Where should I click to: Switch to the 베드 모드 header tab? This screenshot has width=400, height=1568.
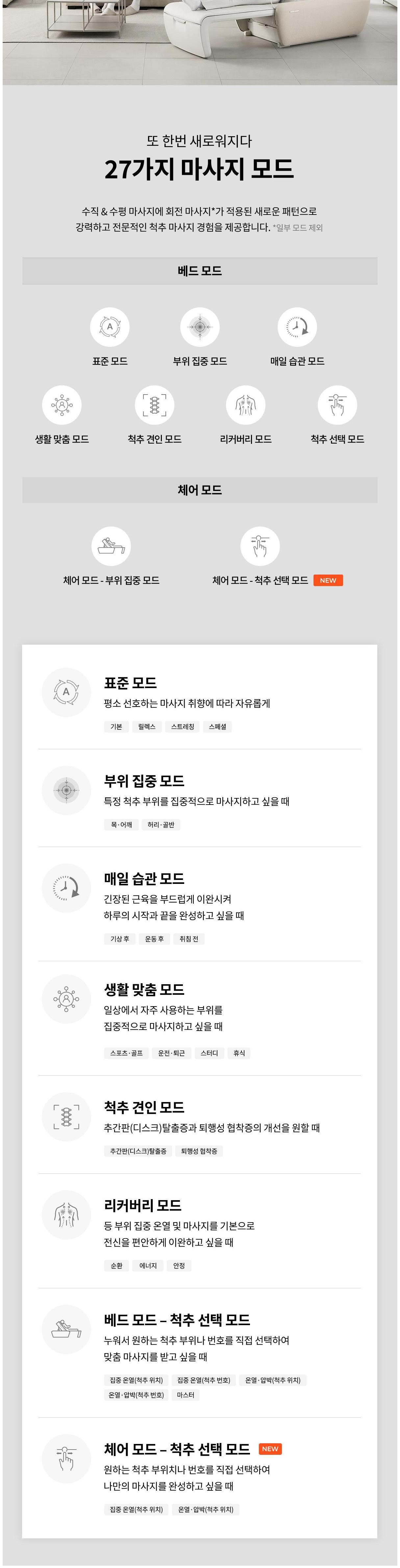(200, 271)
